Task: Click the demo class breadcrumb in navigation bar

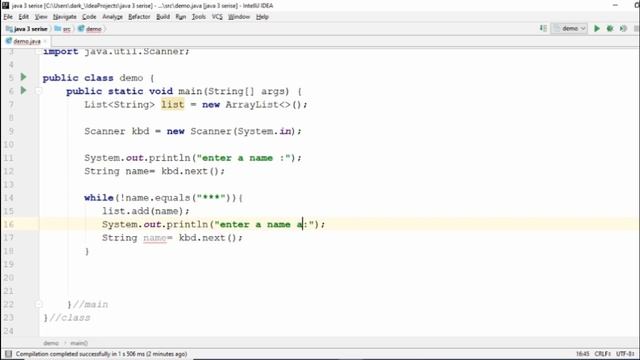Action: point(90,29)
